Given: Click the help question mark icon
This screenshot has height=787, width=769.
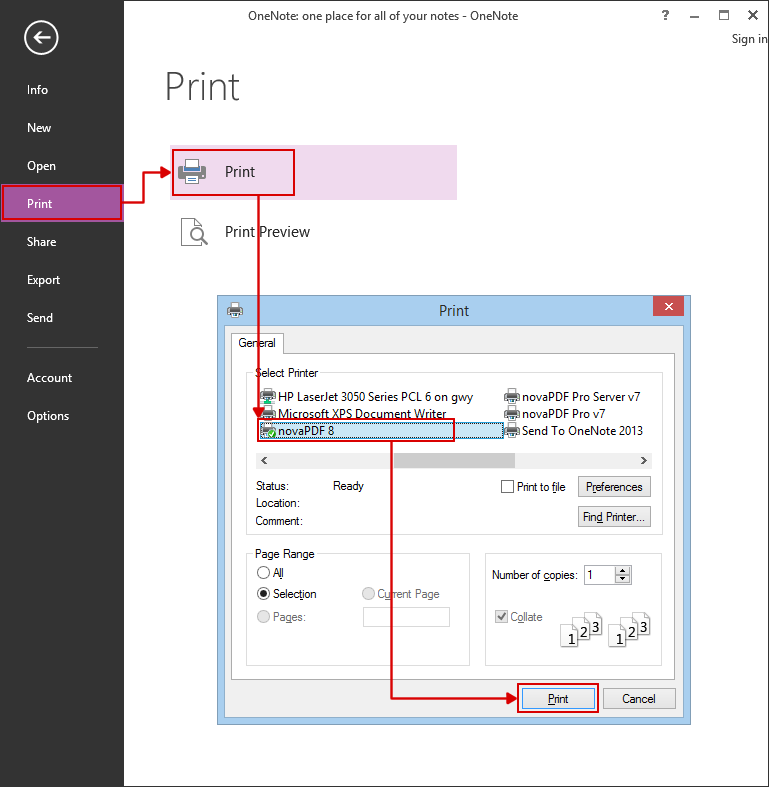Looking at the screenshot, I should (665, 15).
